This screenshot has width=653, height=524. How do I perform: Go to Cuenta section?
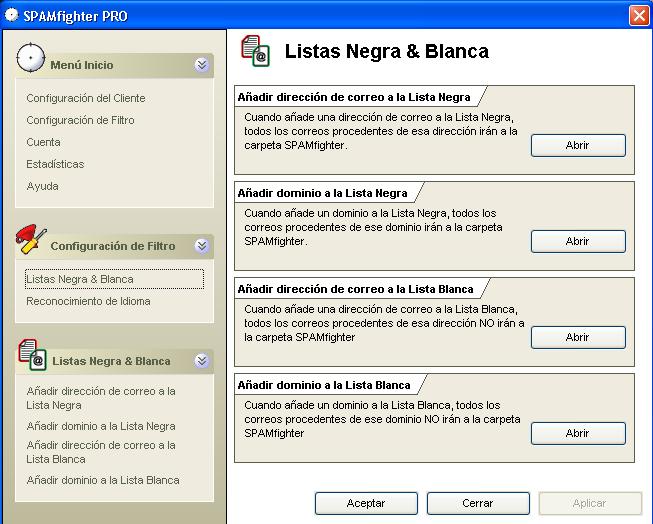(x=43, y=142)
